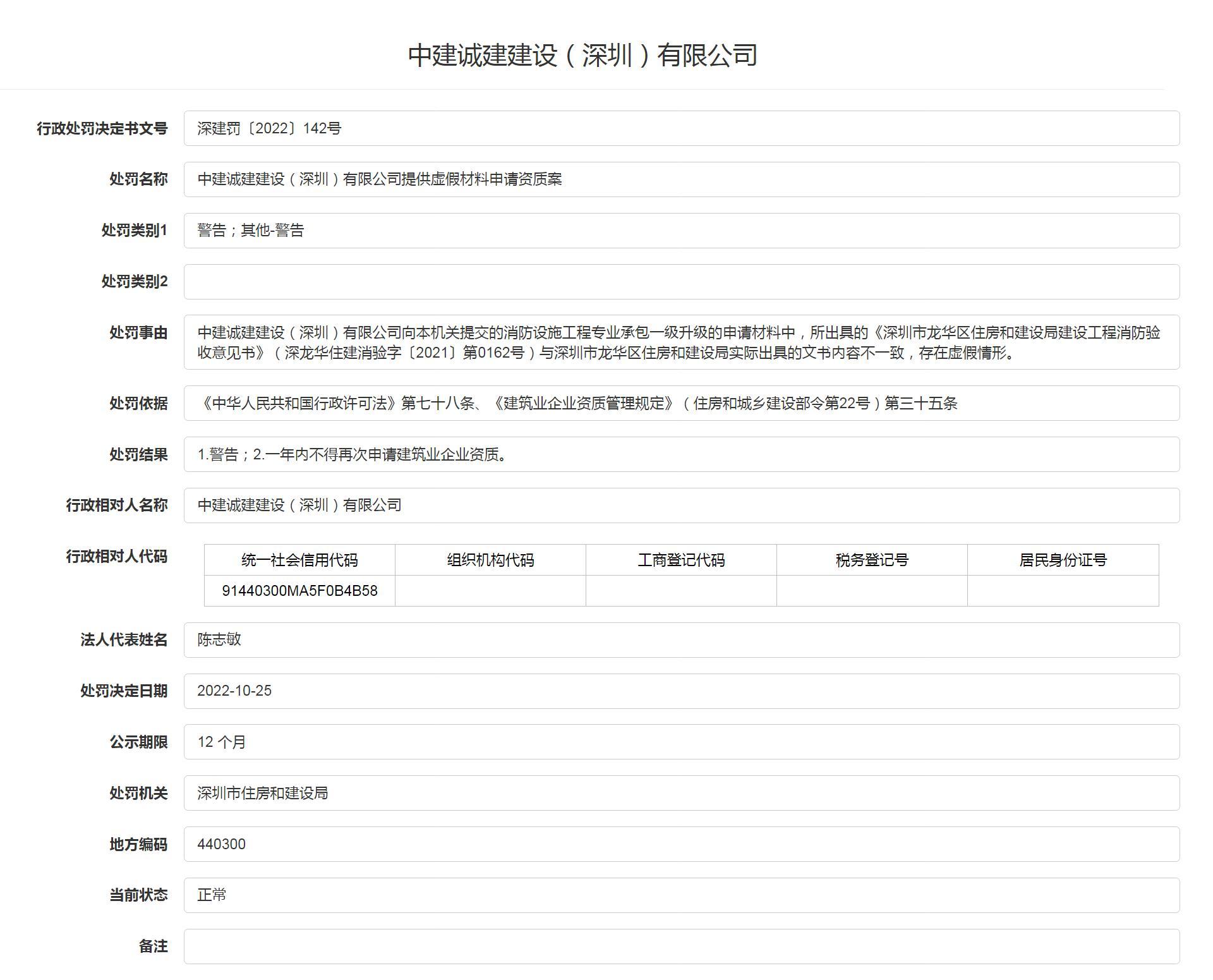Click the 当前状态 field showing 正常
1213x980 pixels.
tap(682, 895)
